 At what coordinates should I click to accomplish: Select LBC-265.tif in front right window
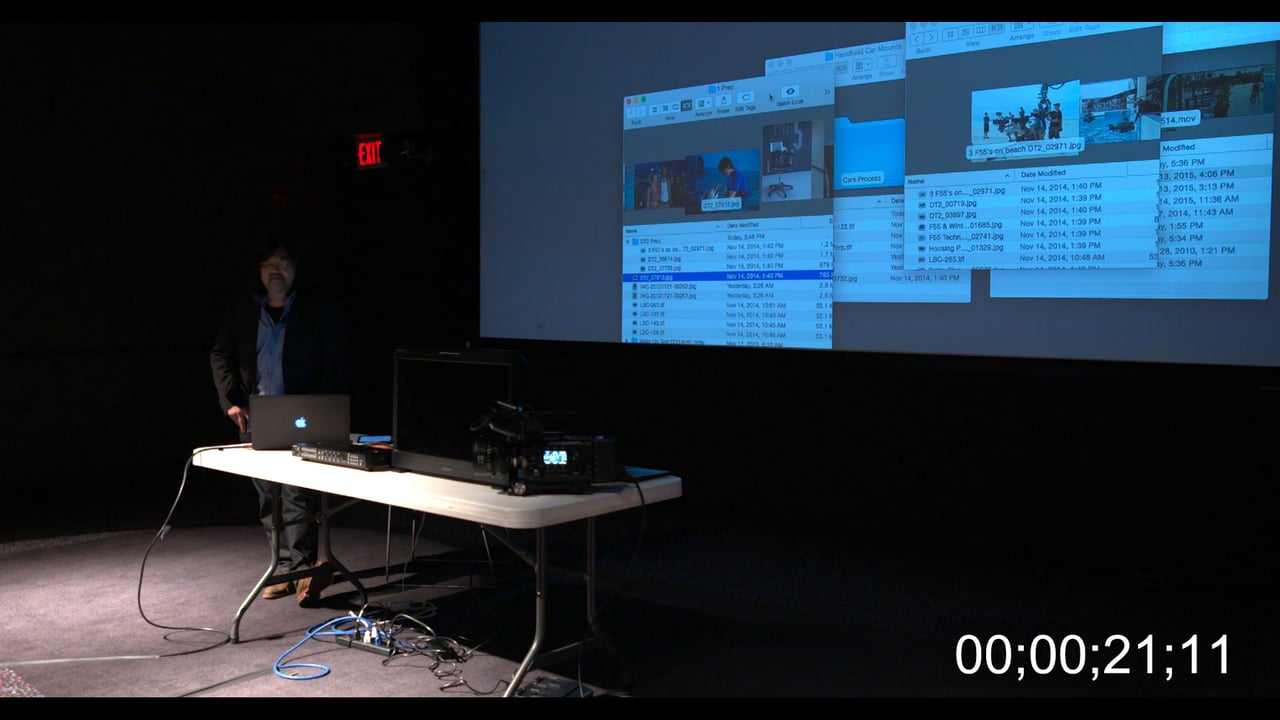[946, 259]
